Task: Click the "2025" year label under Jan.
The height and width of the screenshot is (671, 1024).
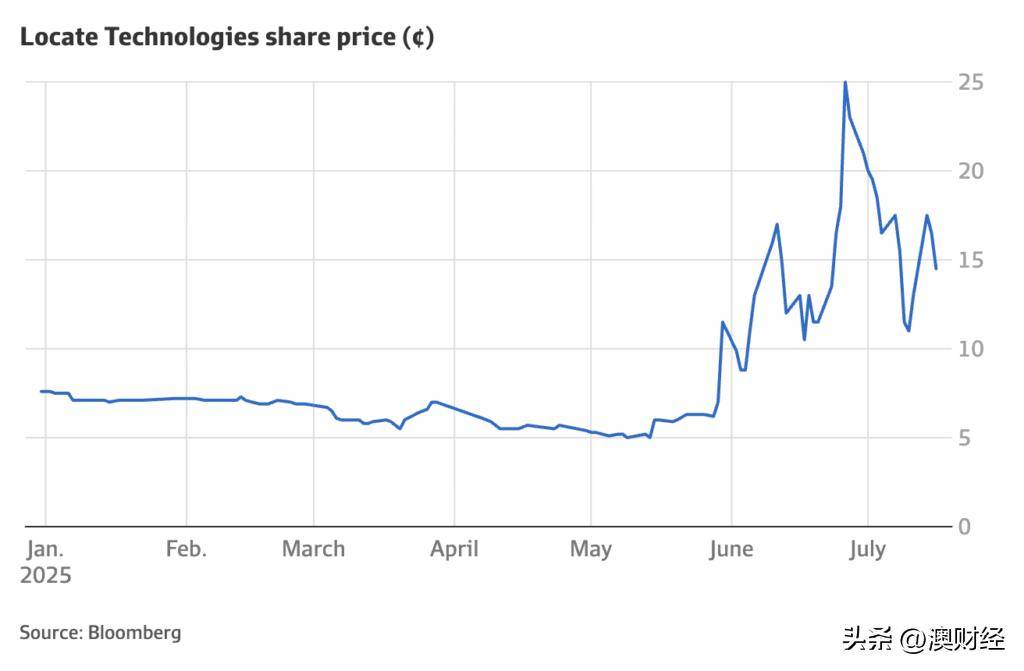Action: 45,576
